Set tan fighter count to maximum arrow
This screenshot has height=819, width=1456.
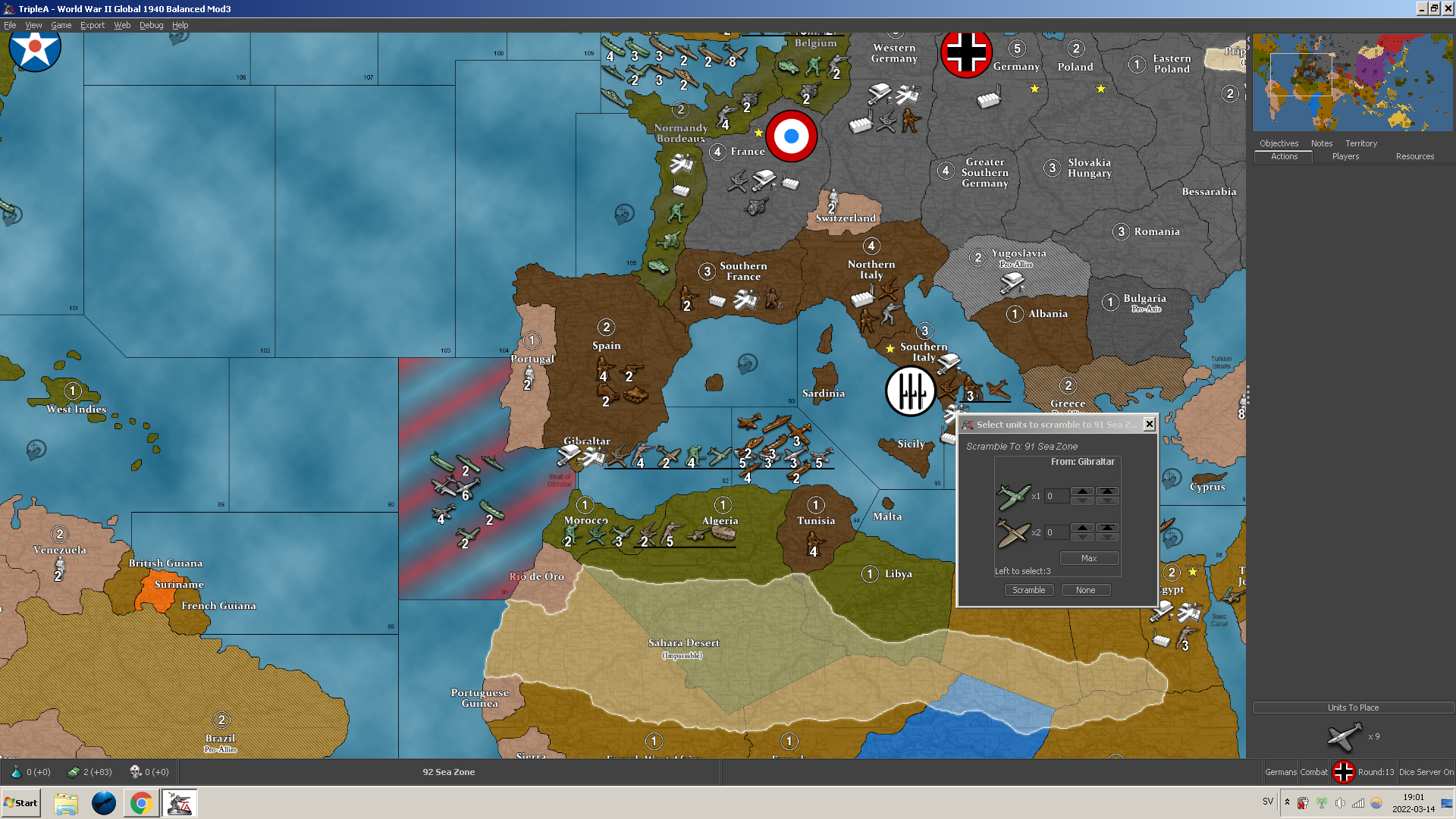coord(1107,528)
